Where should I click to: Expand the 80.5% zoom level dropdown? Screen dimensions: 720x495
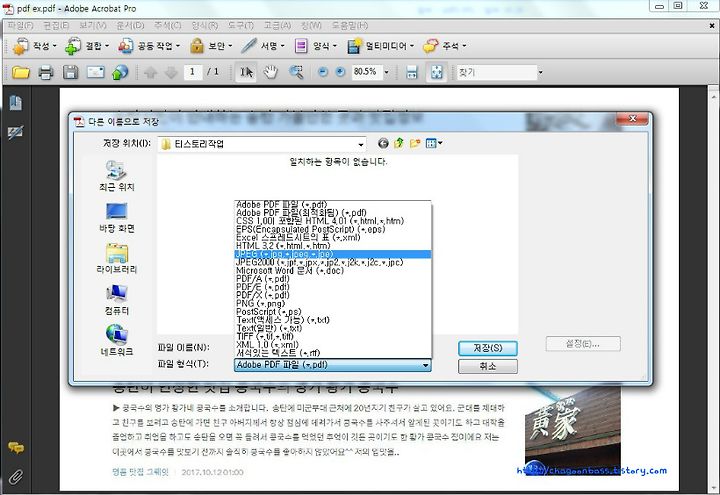pyautogui.click(x=386, y=72)
